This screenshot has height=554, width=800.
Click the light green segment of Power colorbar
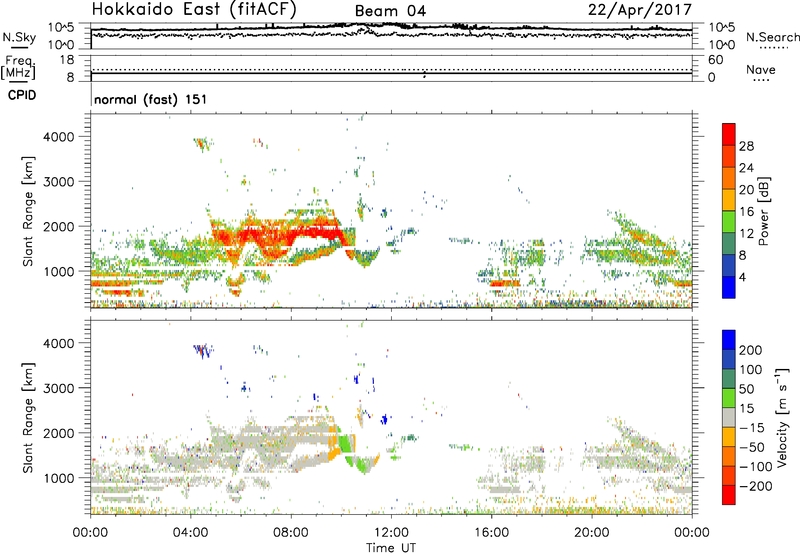(x=729, y=222)
